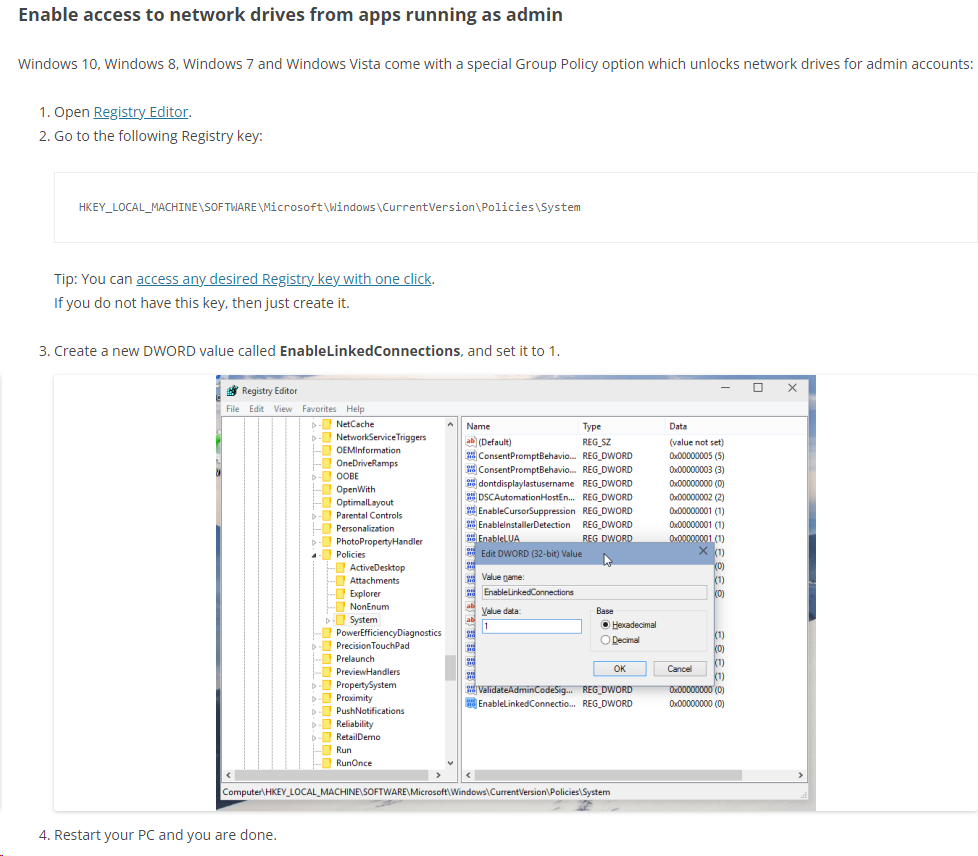
Task: Select the ActiveDesktop folder icon
Action: point(340,568)
